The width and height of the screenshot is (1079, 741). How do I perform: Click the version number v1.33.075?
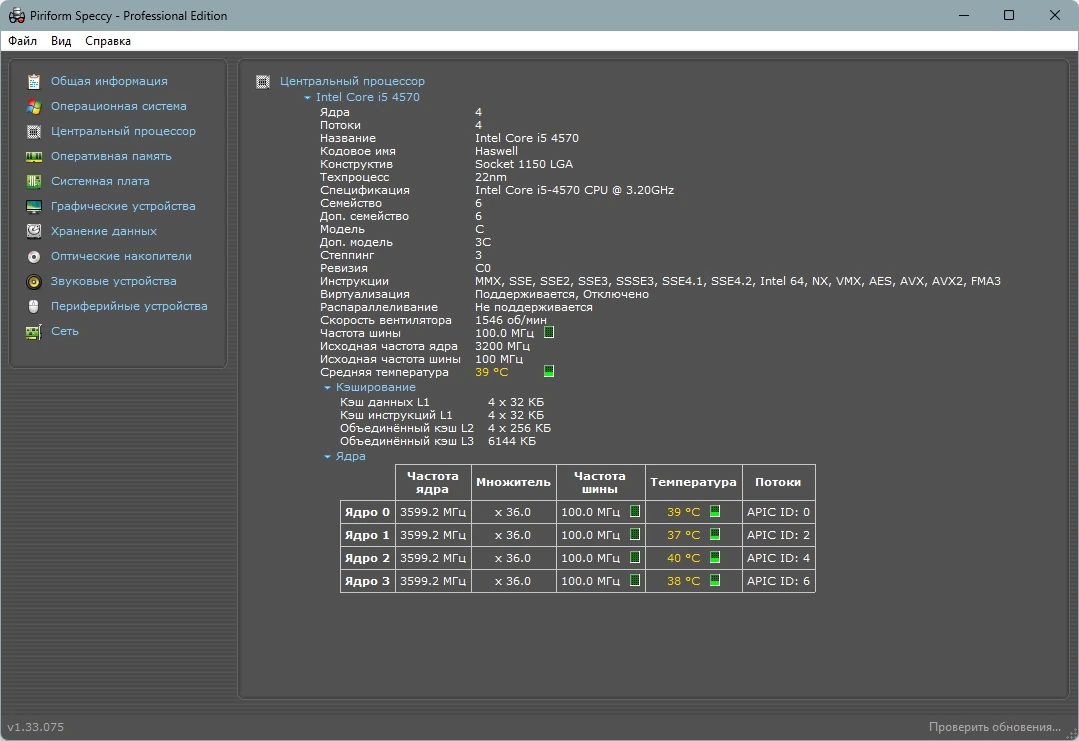[x=36, y=727]
